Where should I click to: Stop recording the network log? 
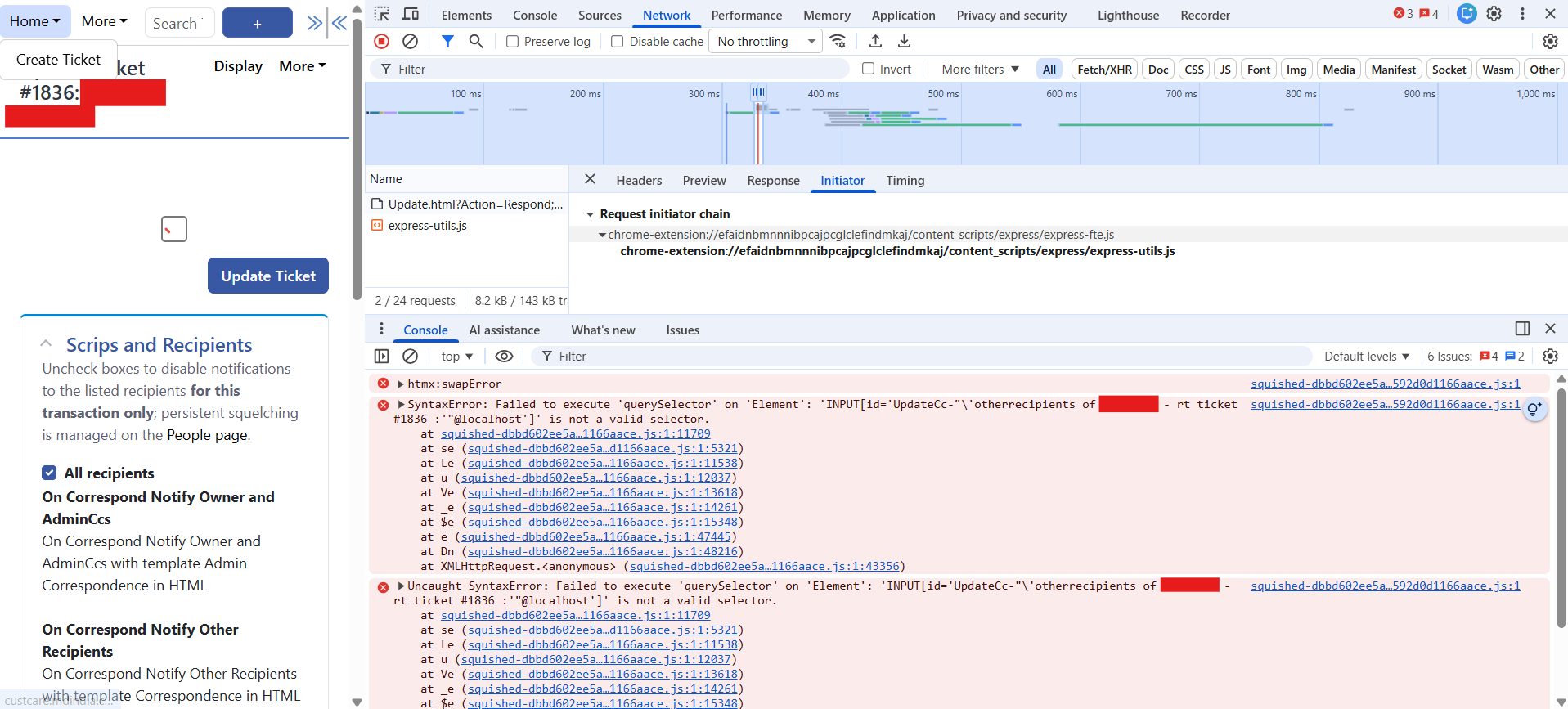click(381, 41)
